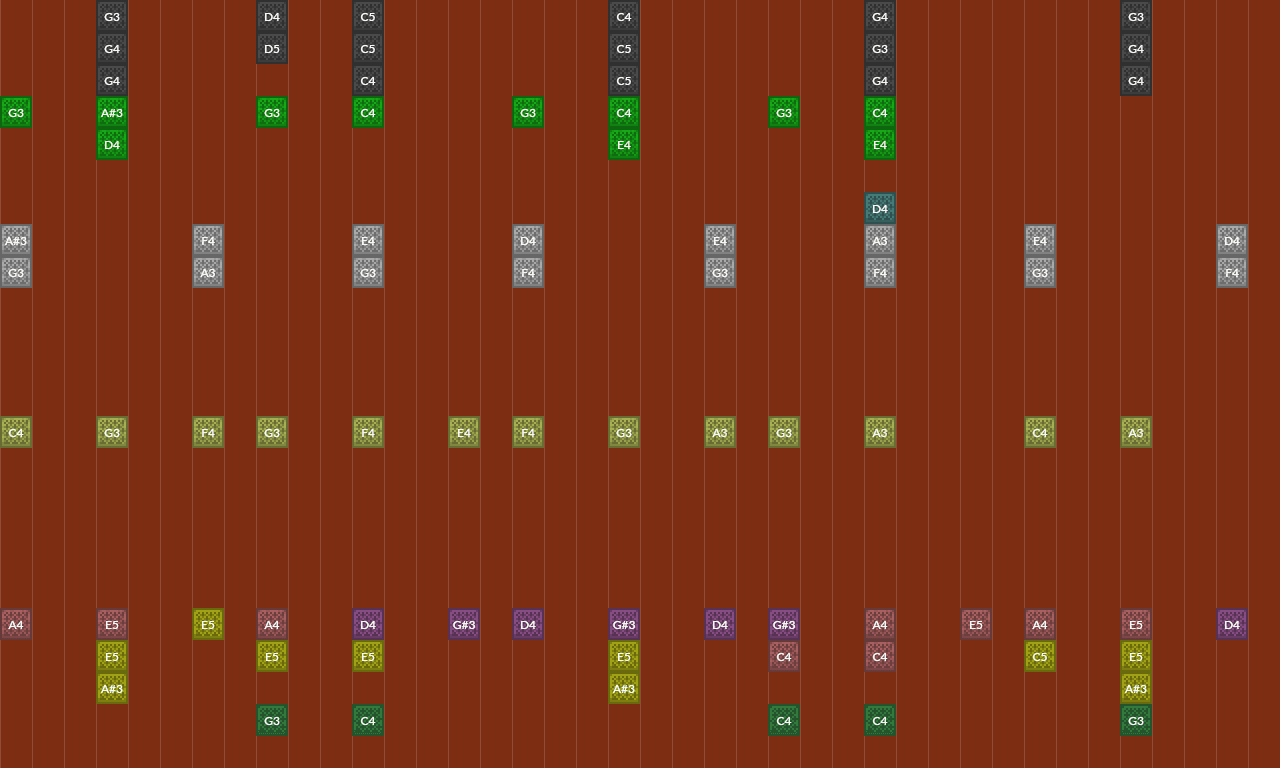Select dark green G3 below yellow A#3

click(x=1136, y=721)
